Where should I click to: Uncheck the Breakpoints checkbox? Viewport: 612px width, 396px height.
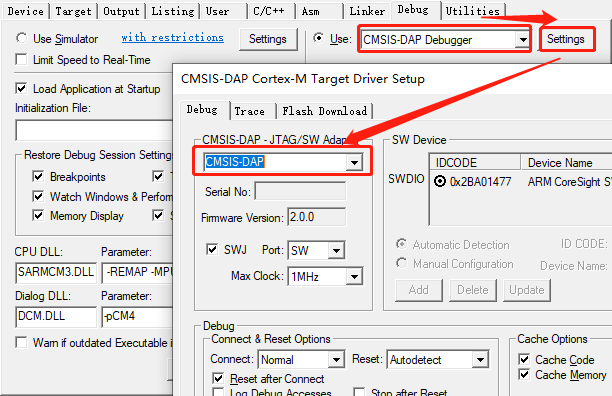pos(38,176)
